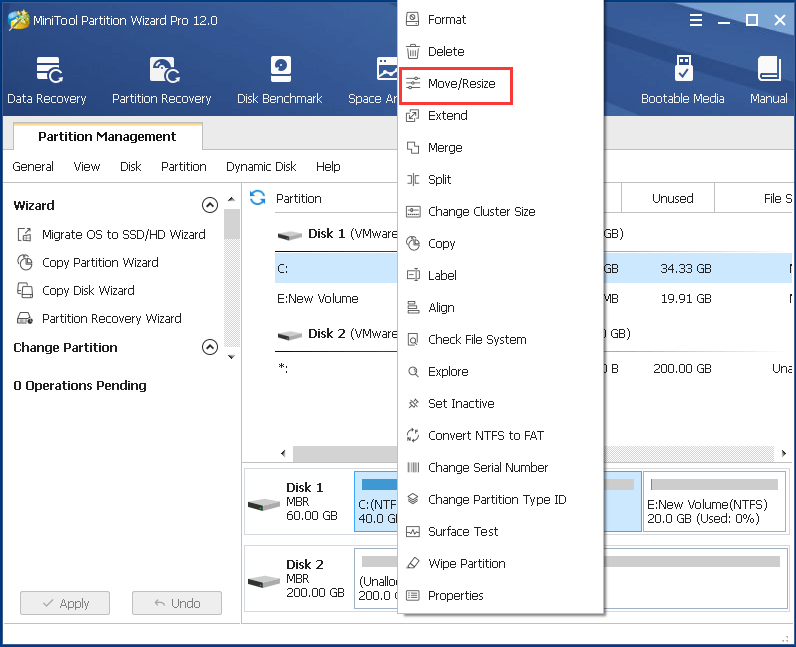
Task: Open the General menu
Action: [x=33, y=167]
